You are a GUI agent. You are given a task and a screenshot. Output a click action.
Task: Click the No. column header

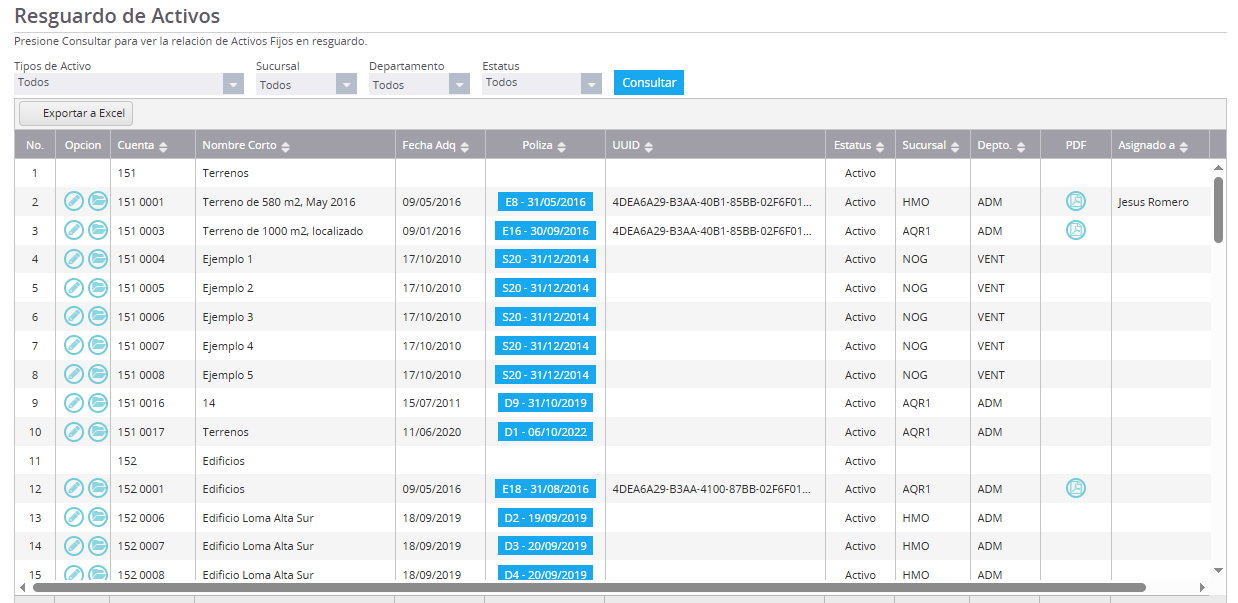coord(35,145)
